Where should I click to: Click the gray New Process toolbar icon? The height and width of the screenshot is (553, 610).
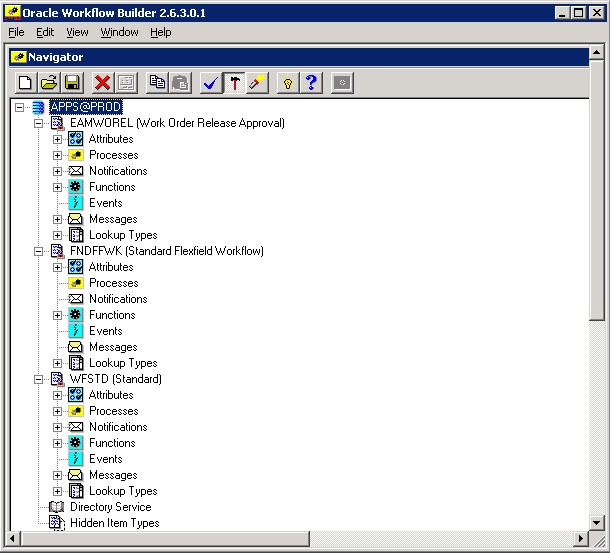pyautogui.click(x=342, y=83)
